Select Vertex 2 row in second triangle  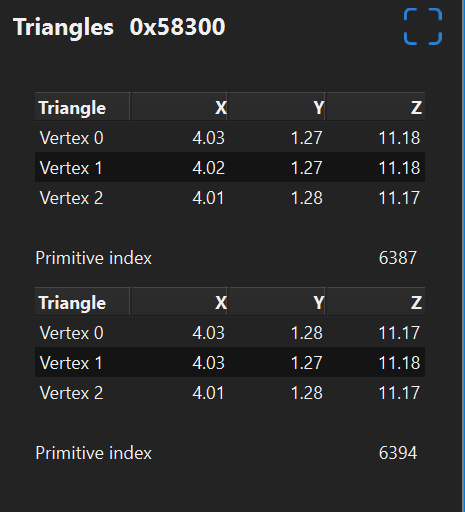230,392
